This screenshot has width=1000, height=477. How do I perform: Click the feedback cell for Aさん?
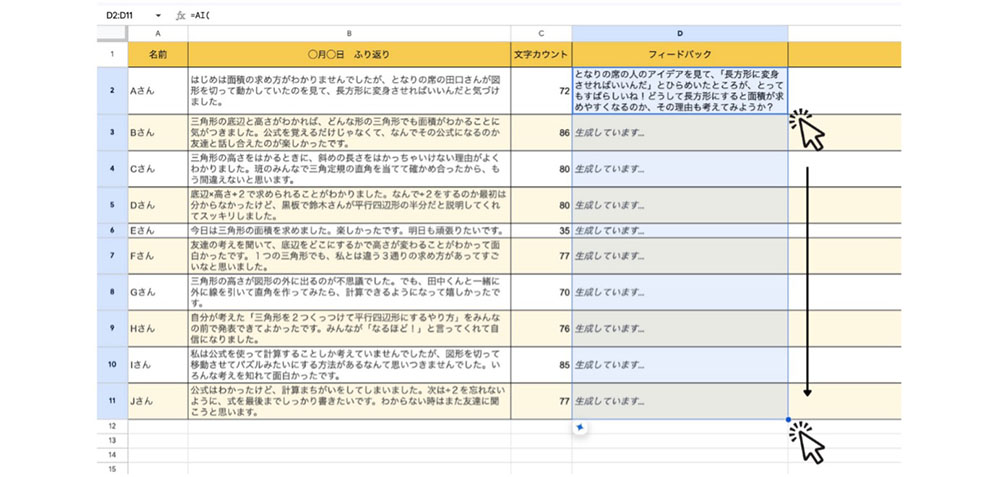[679, 92]
